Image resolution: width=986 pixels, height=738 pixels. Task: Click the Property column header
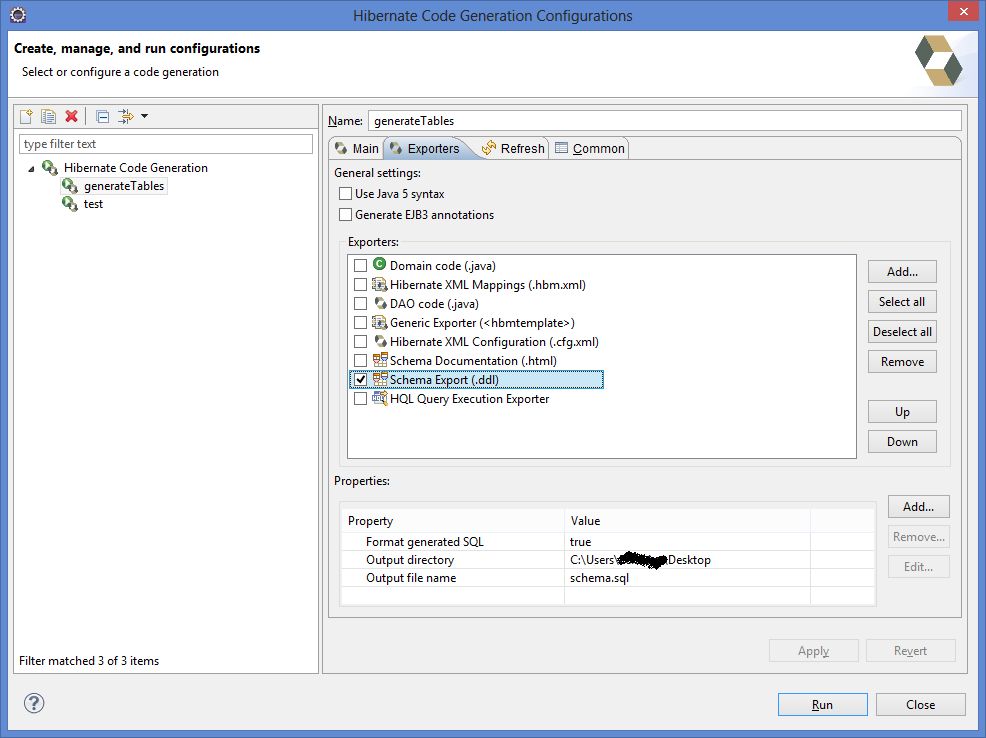453,521
